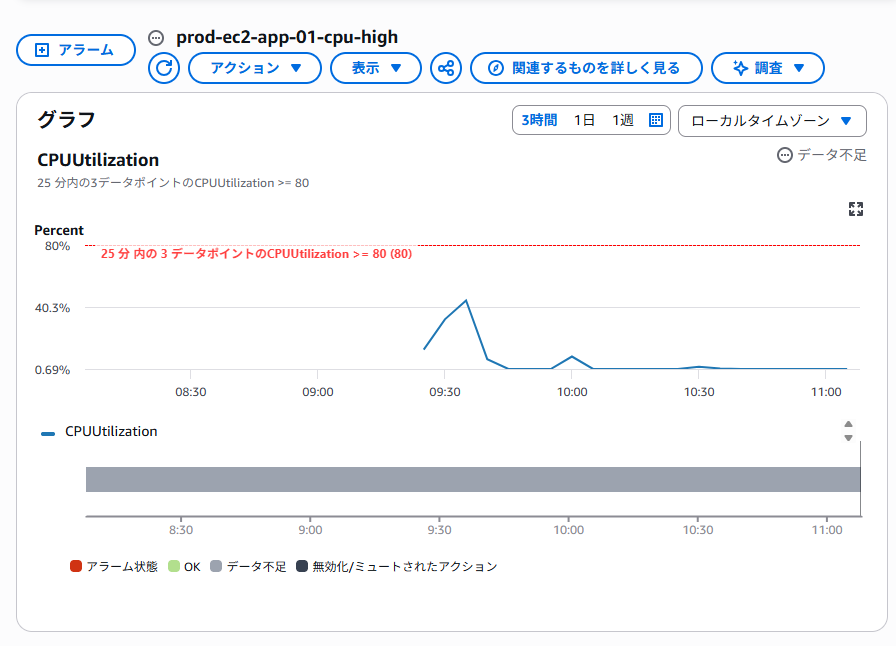Click the insufficient data status icon
Viewport: 896px width, 646px height.
[x=785, y=155]
